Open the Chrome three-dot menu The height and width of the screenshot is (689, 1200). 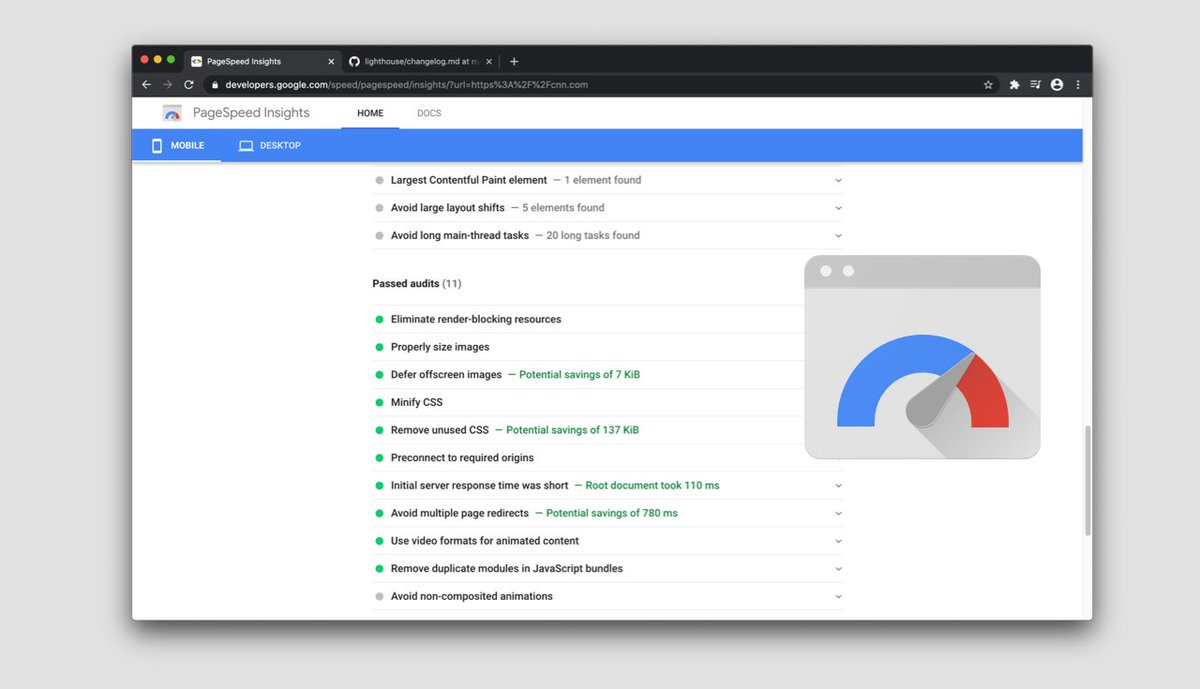(x=1078, y=85)
